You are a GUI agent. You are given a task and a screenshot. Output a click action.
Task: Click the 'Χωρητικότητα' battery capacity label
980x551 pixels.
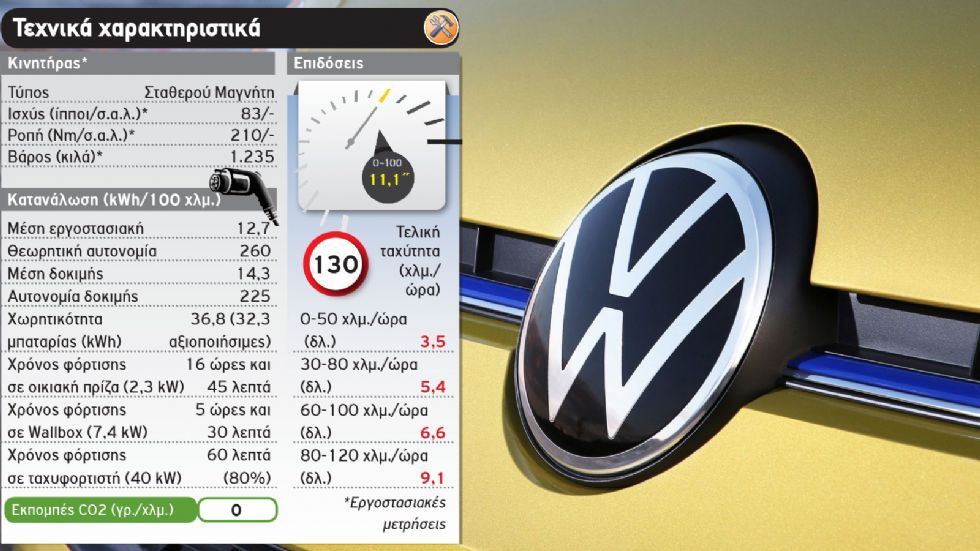pyautogui.click(x=55, y=319)
